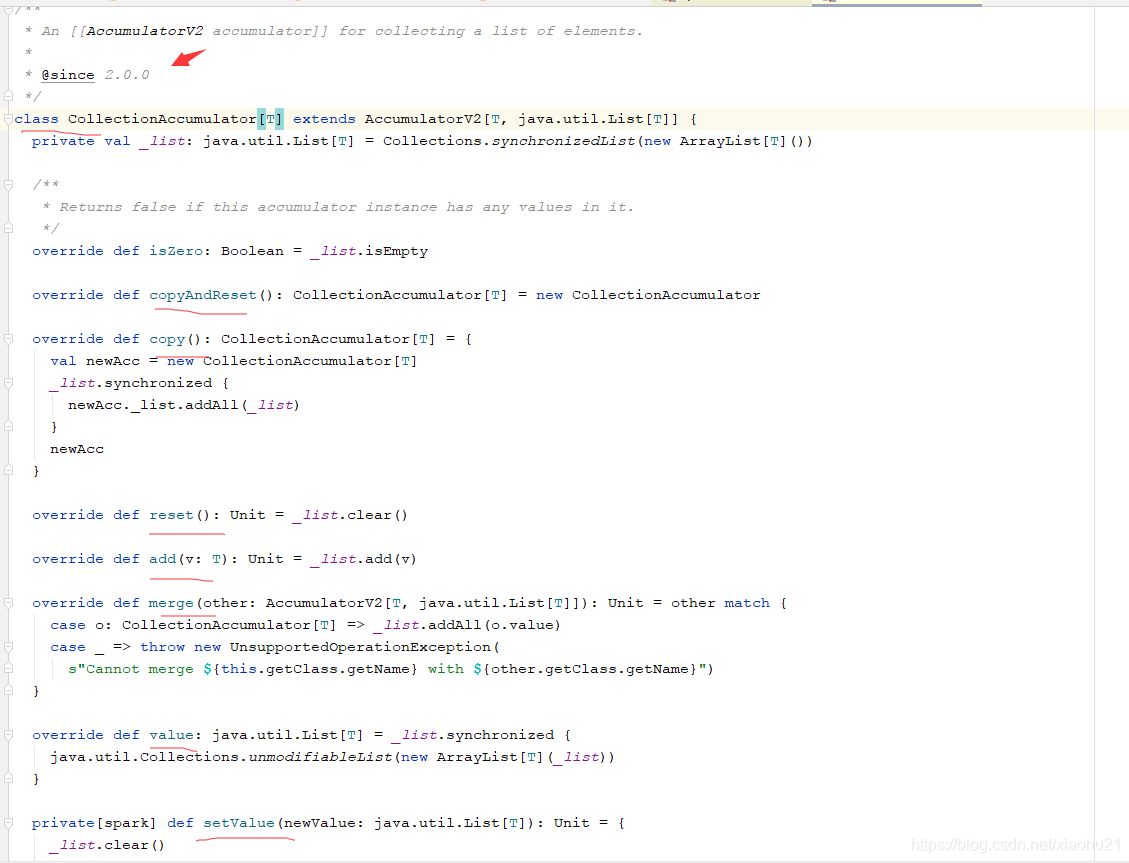The image size is (1129, 863).
Task: Click 'unmodifiableList' method call
Action: [320, 757]
